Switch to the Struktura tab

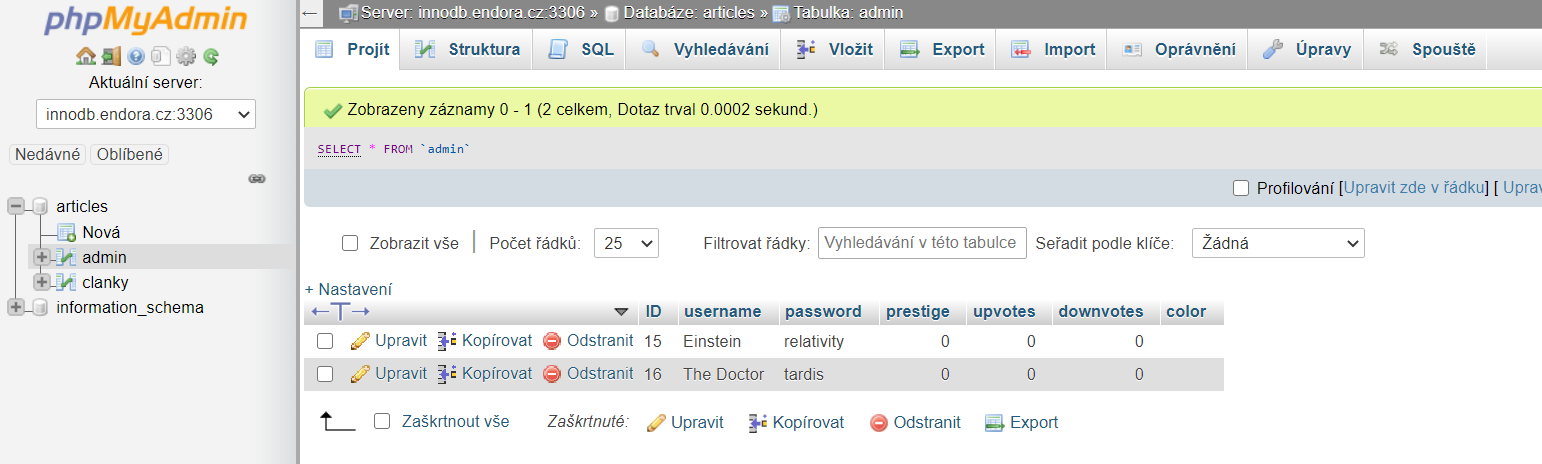[x=469, y=50]
